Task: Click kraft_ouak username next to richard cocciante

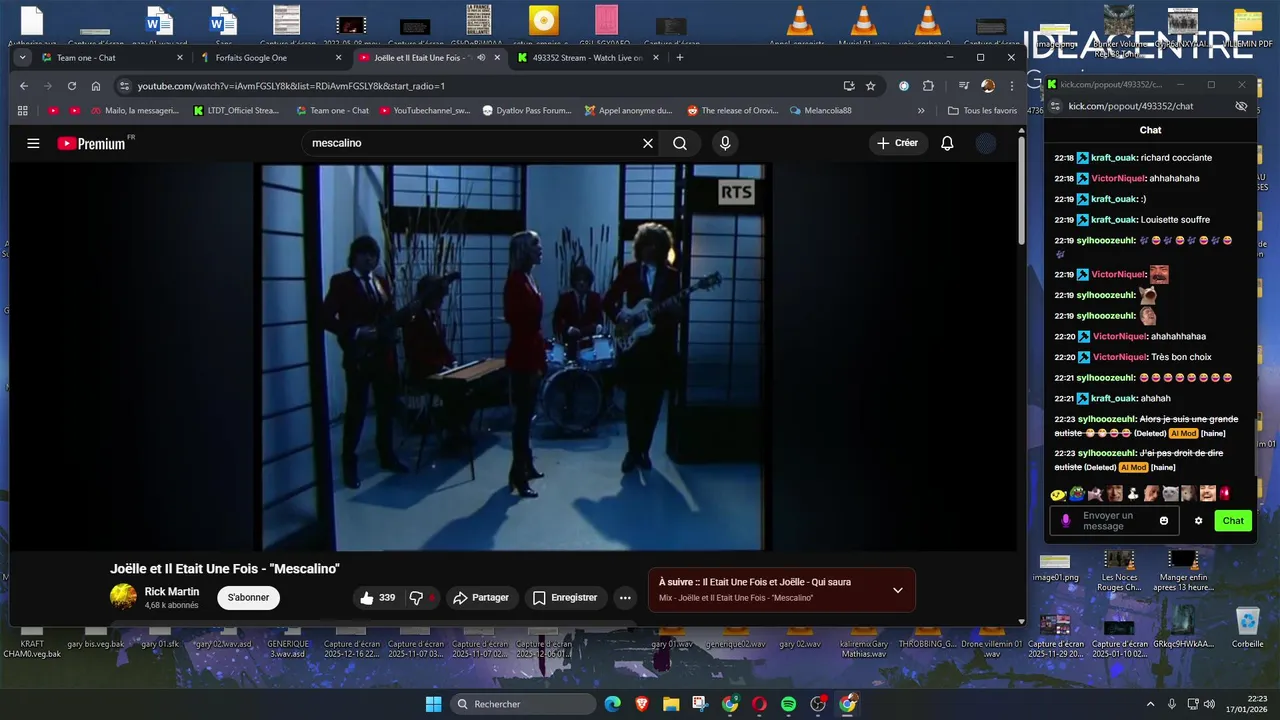Action: pos(1113,158)
